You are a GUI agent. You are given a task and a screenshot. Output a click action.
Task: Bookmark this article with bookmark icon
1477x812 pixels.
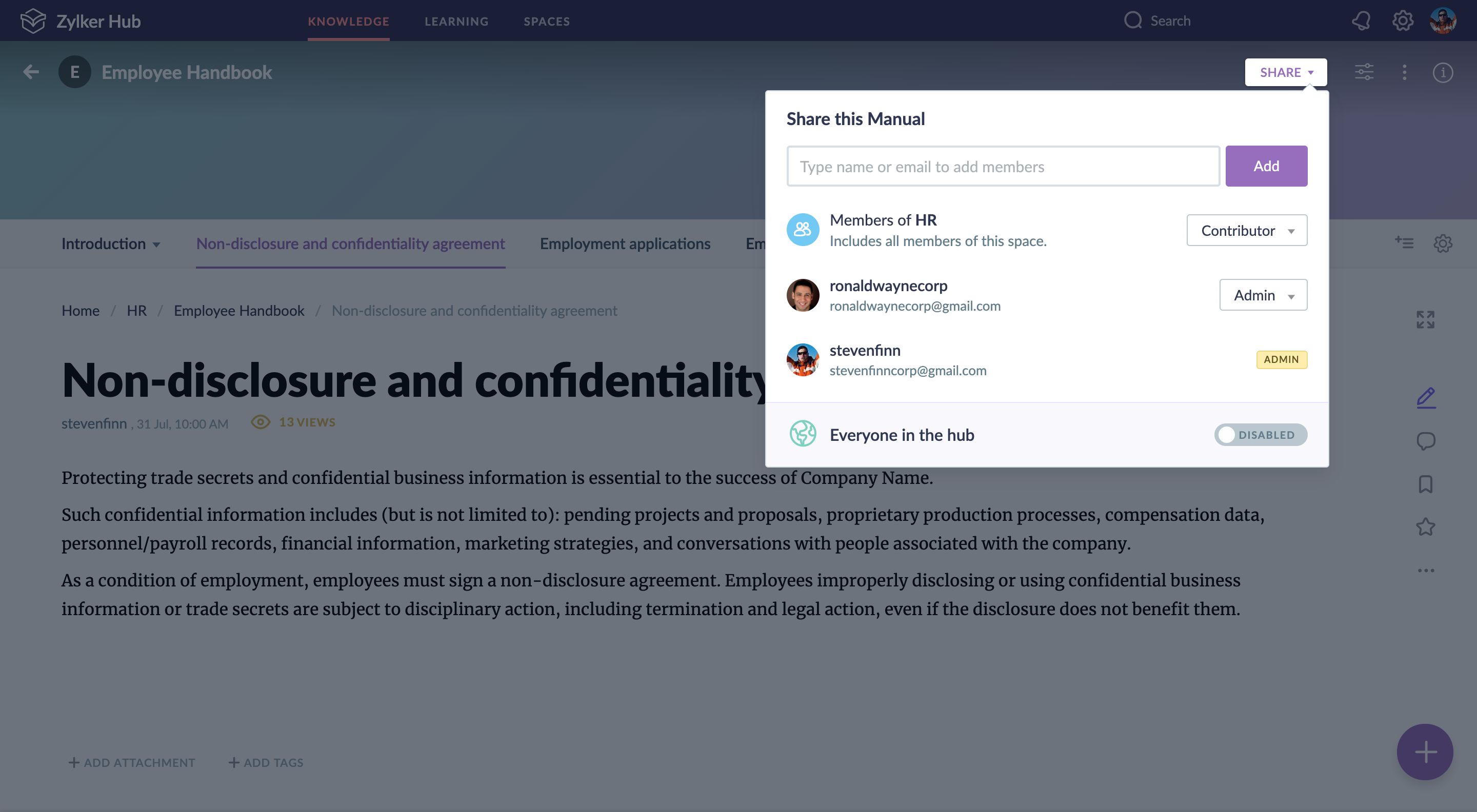[1425, 484]
